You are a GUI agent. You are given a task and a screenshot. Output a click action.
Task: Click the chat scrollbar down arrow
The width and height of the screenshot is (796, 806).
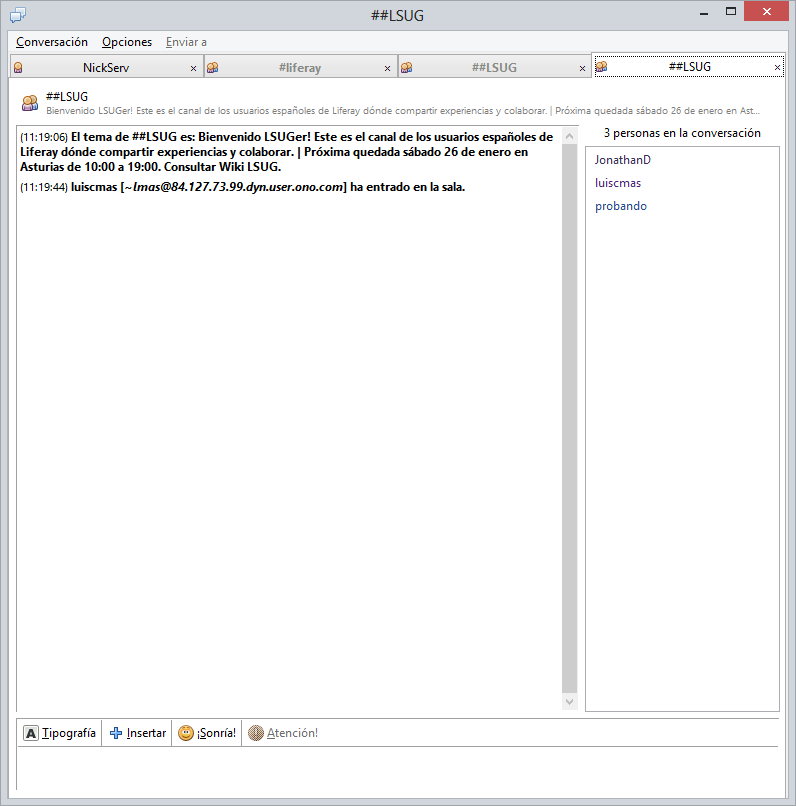coord(570,702)
